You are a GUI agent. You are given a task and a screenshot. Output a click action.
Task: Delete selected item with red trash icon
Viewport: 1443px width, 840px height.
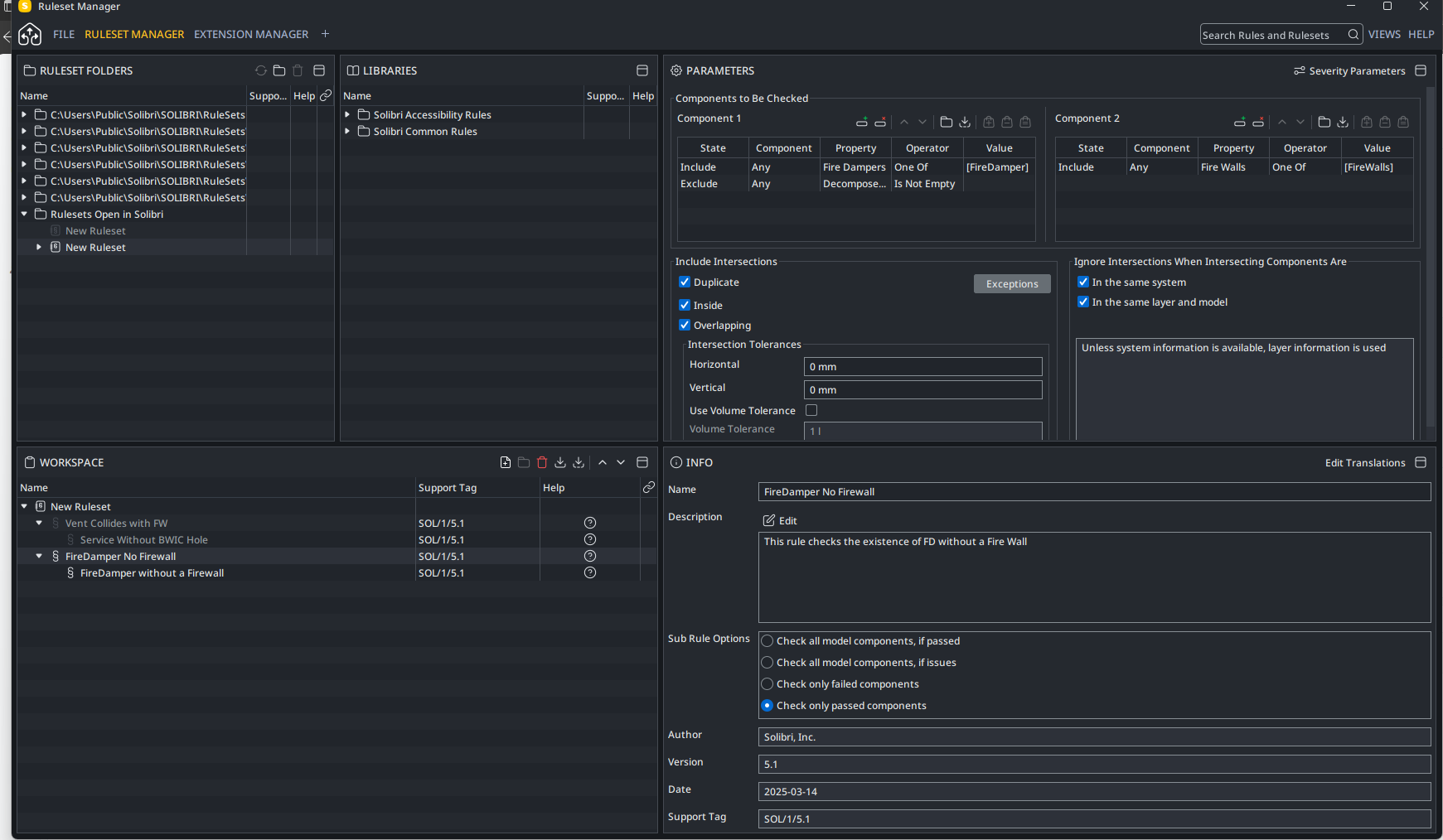click(542, 462)
